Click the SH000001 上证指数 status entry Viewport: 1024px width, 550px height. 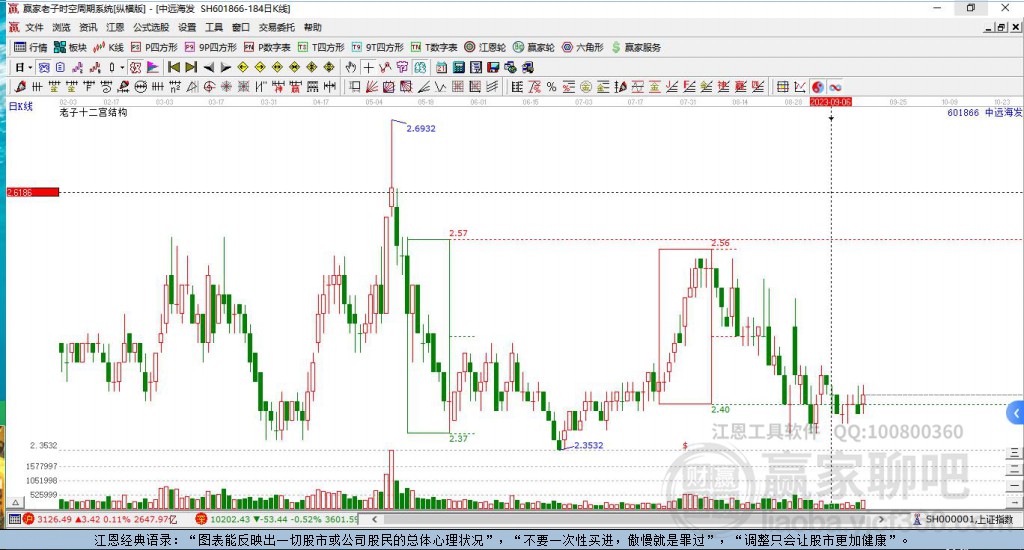coord(969,519)
